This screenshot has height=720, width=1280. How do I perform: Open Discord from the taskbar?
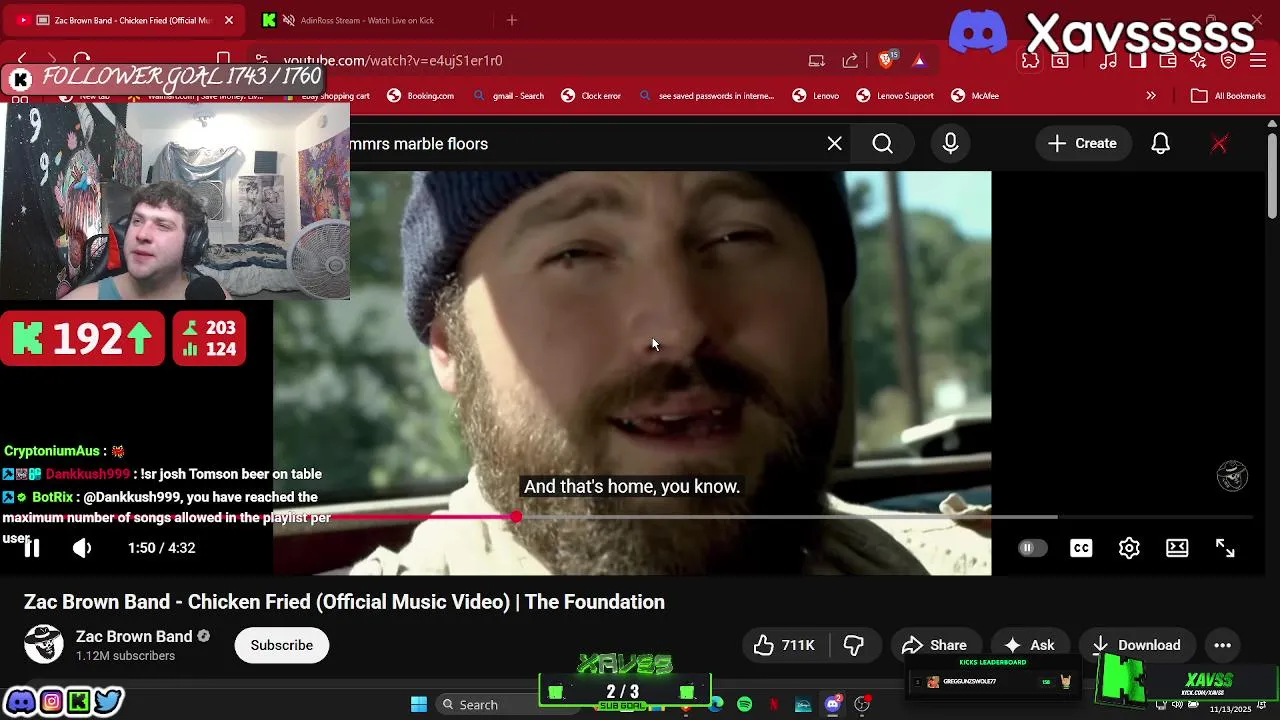tap(832, 705)
